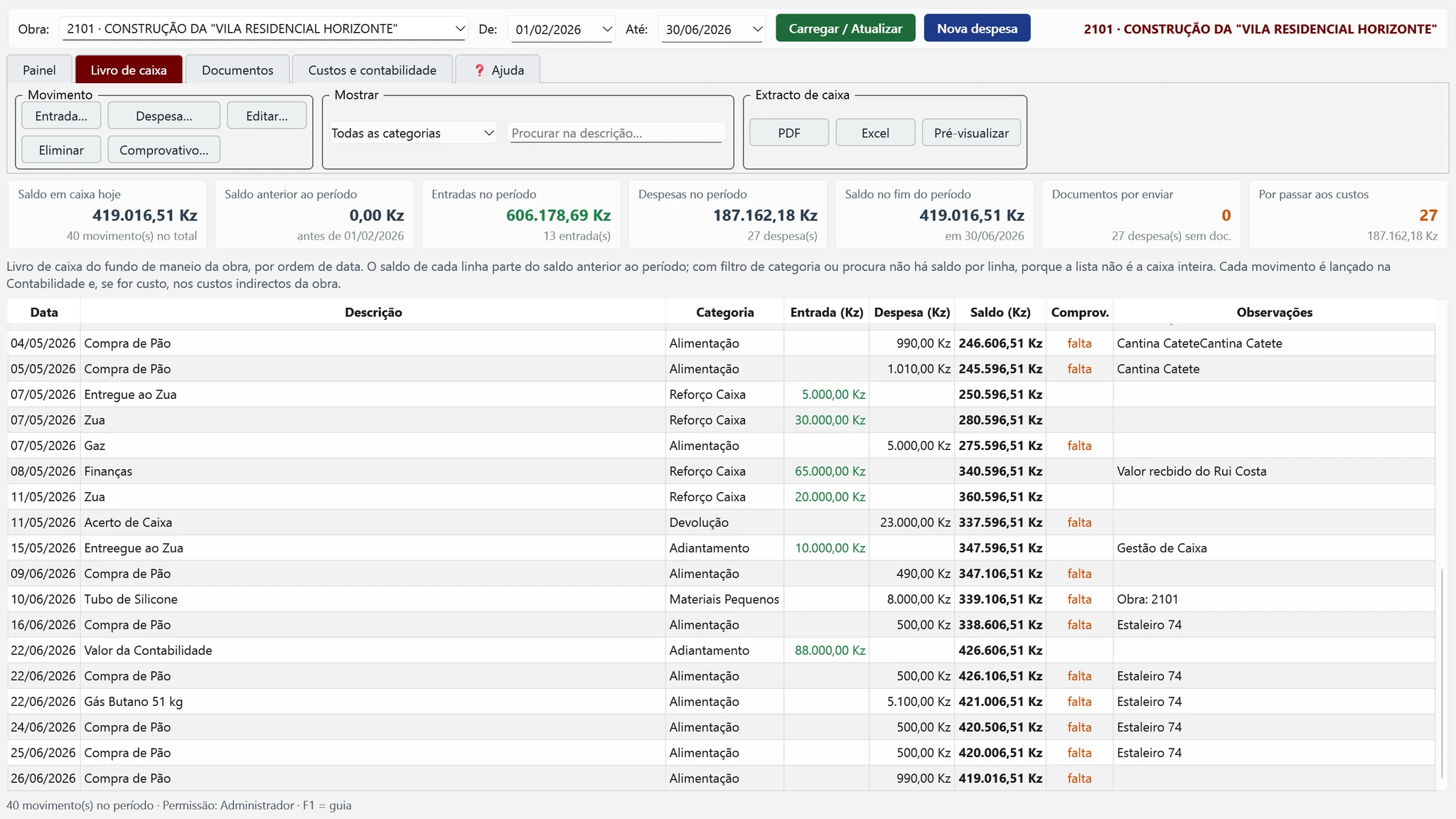The height and width of the screenshot is (819, 1456).
Task: Click the Por passar aos custos card
Action: coord(1348,215)
